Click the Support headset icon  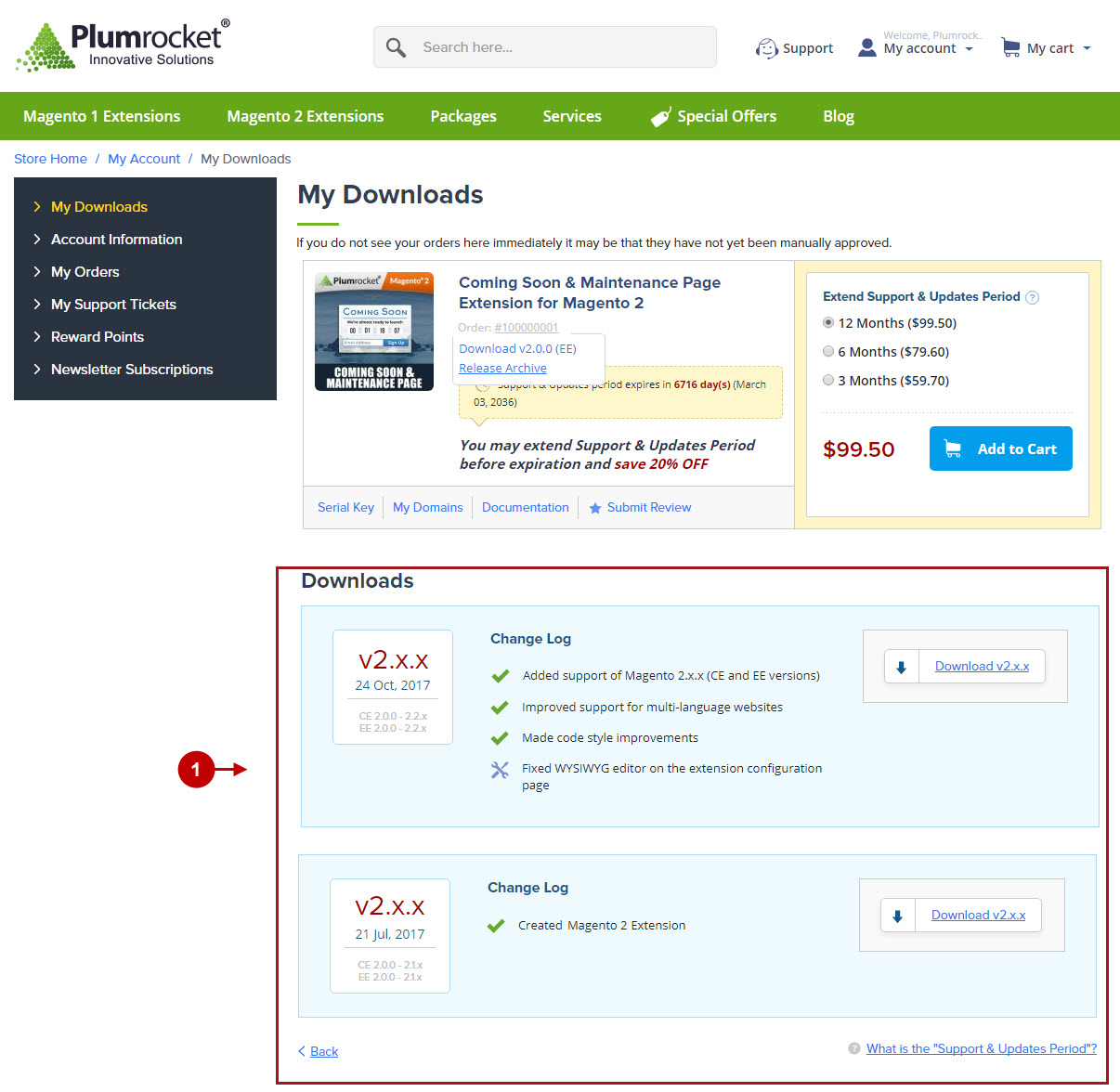[x=767, y=48]
